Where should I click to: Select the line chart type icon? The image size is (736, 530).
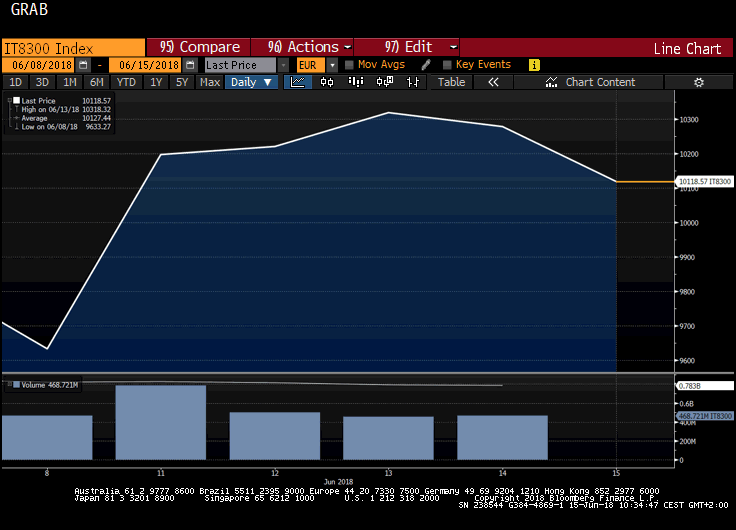pyautogui.click(x=298, y=82)
